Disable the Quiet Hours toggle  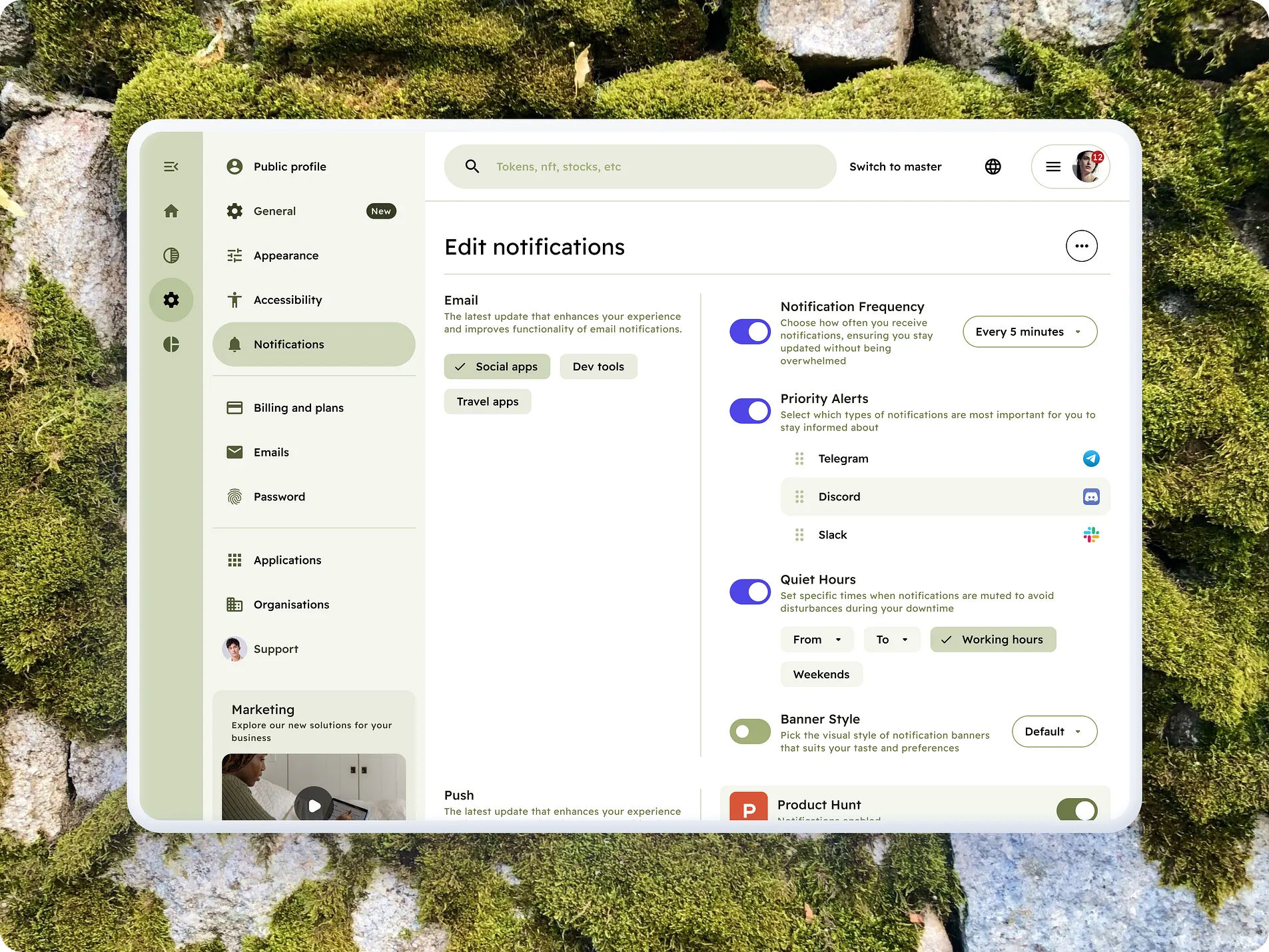point(750,592)
